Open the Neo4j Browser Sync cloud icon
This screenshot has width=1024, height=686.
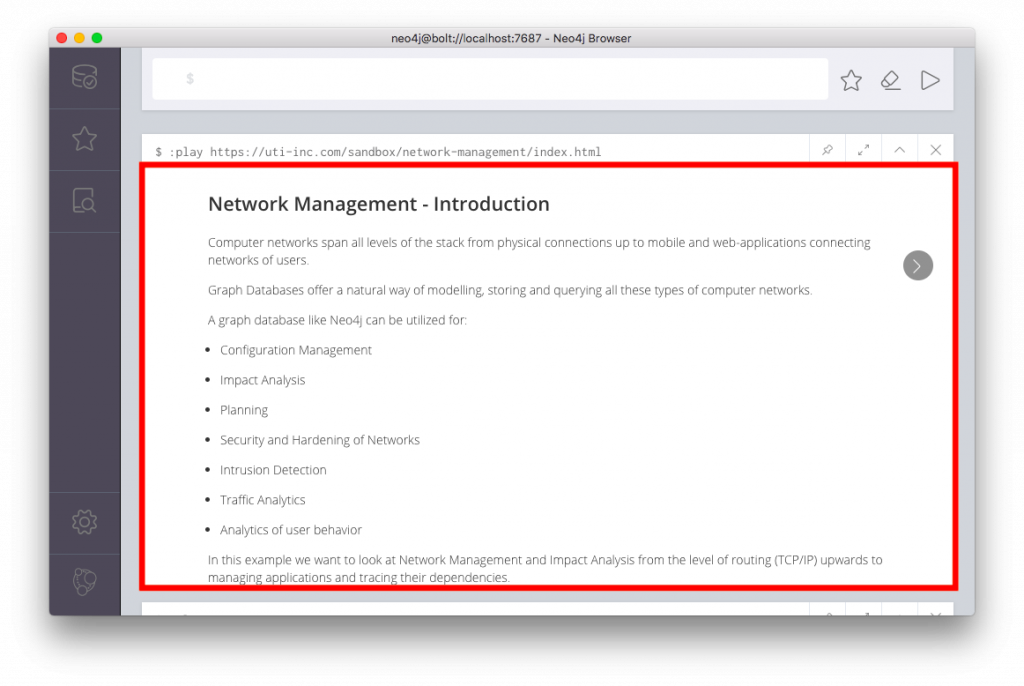pyautogui.click(x=85, y=582)
